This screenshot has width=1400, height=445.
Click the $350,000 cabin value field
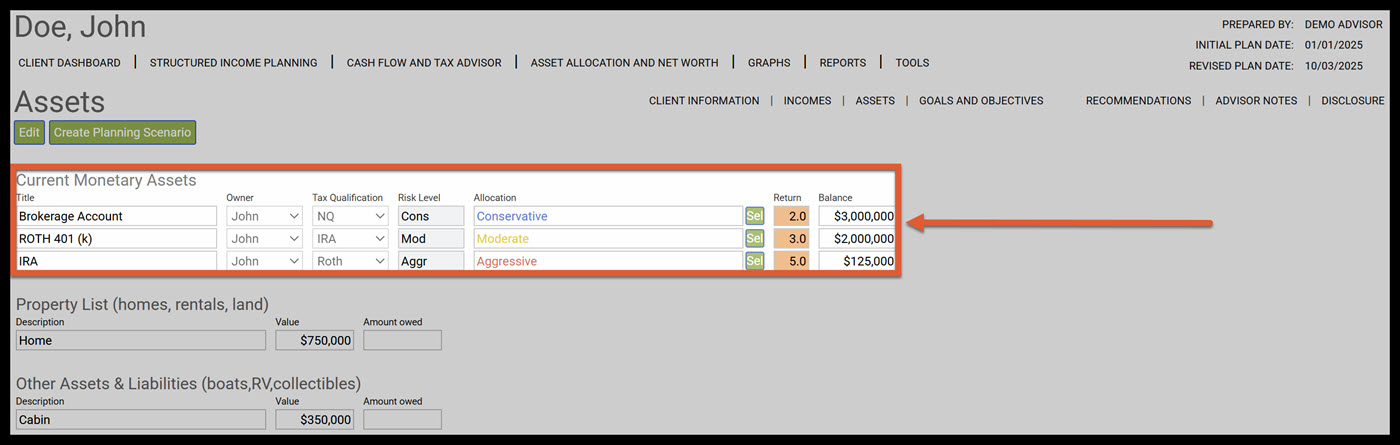pyautogui.click(x=315, y=420)
